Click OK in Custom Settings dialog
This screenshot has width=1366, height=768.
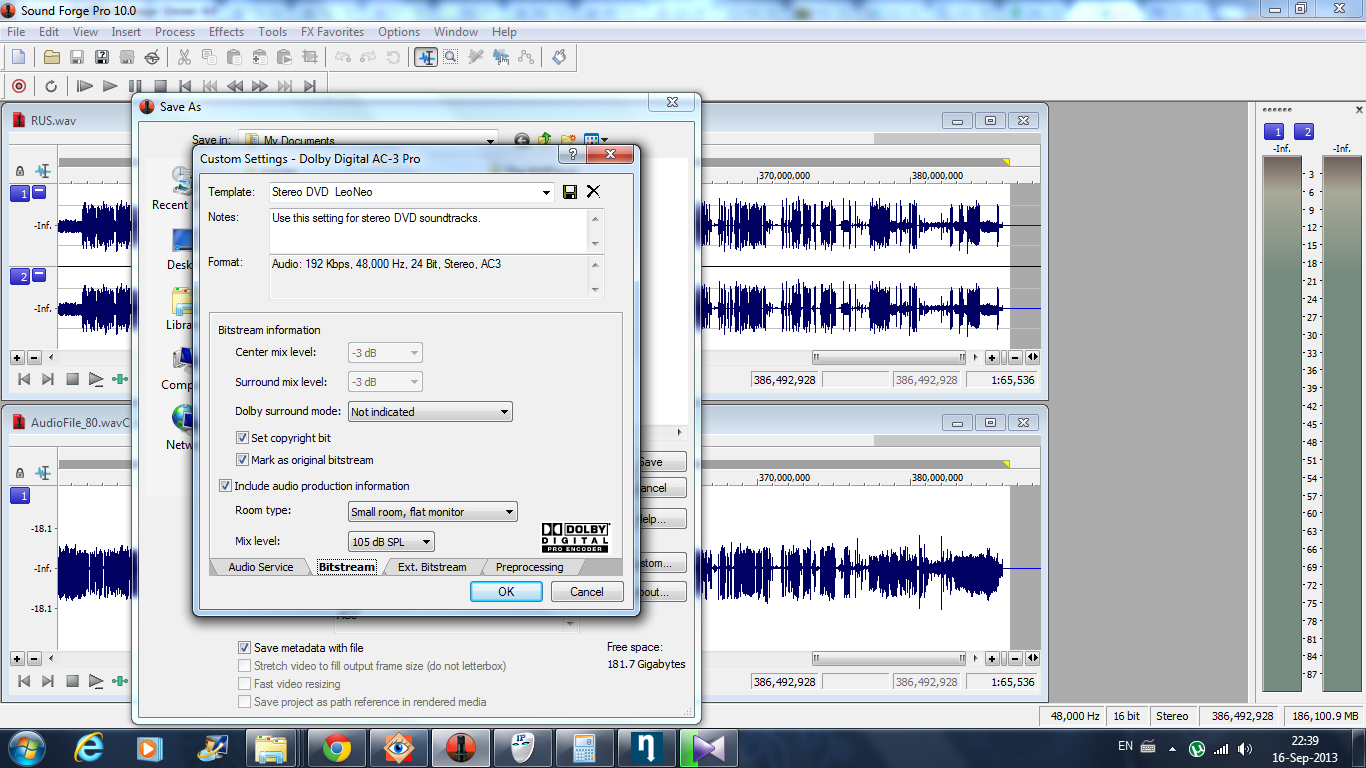tap(506, 592)
